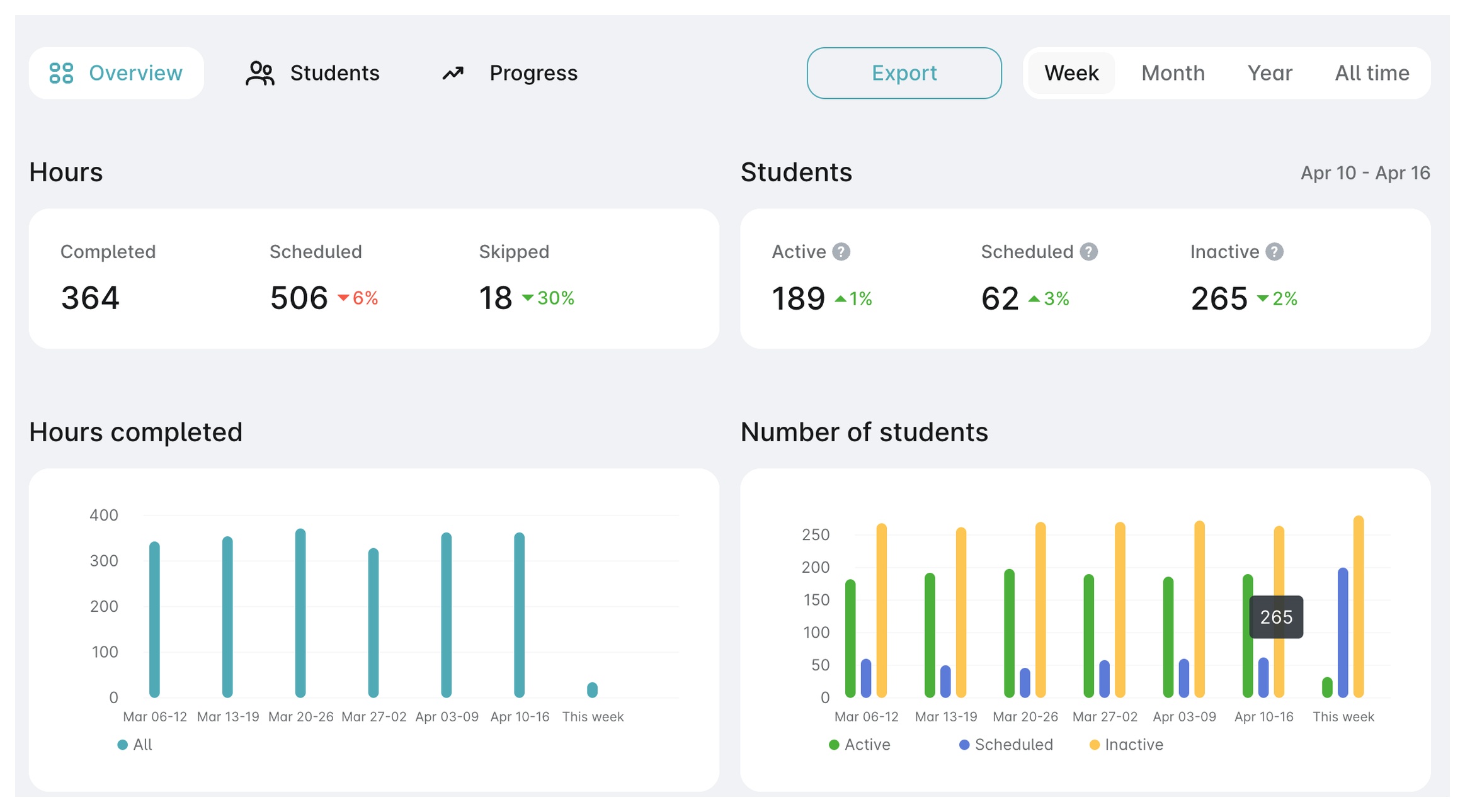Click the Students people icon
This screenshot has width=1465, height=812.
coord(259,73)
